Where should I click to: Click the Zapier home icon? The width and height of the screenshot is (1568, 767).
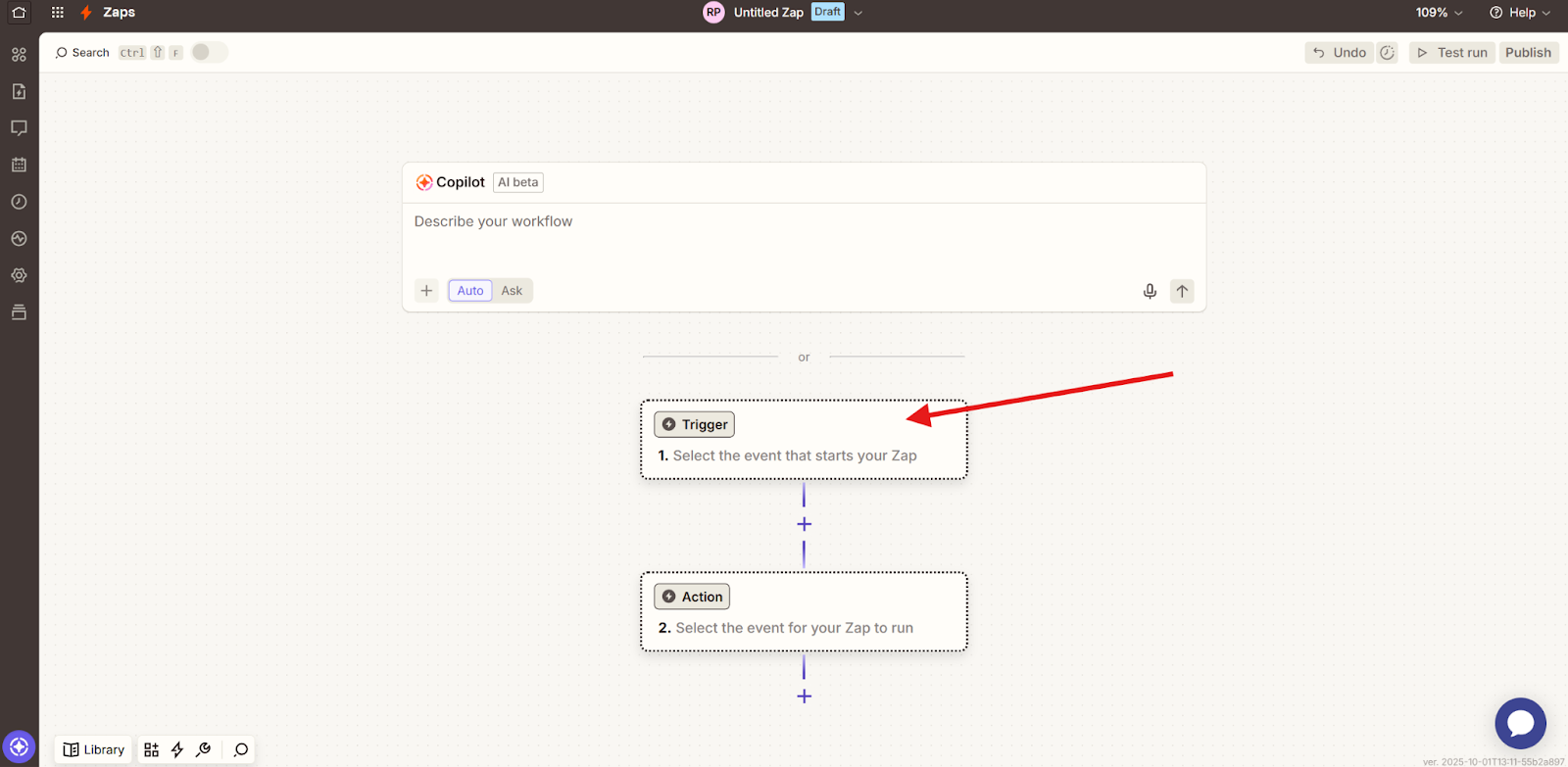click(x=19, y=13)
